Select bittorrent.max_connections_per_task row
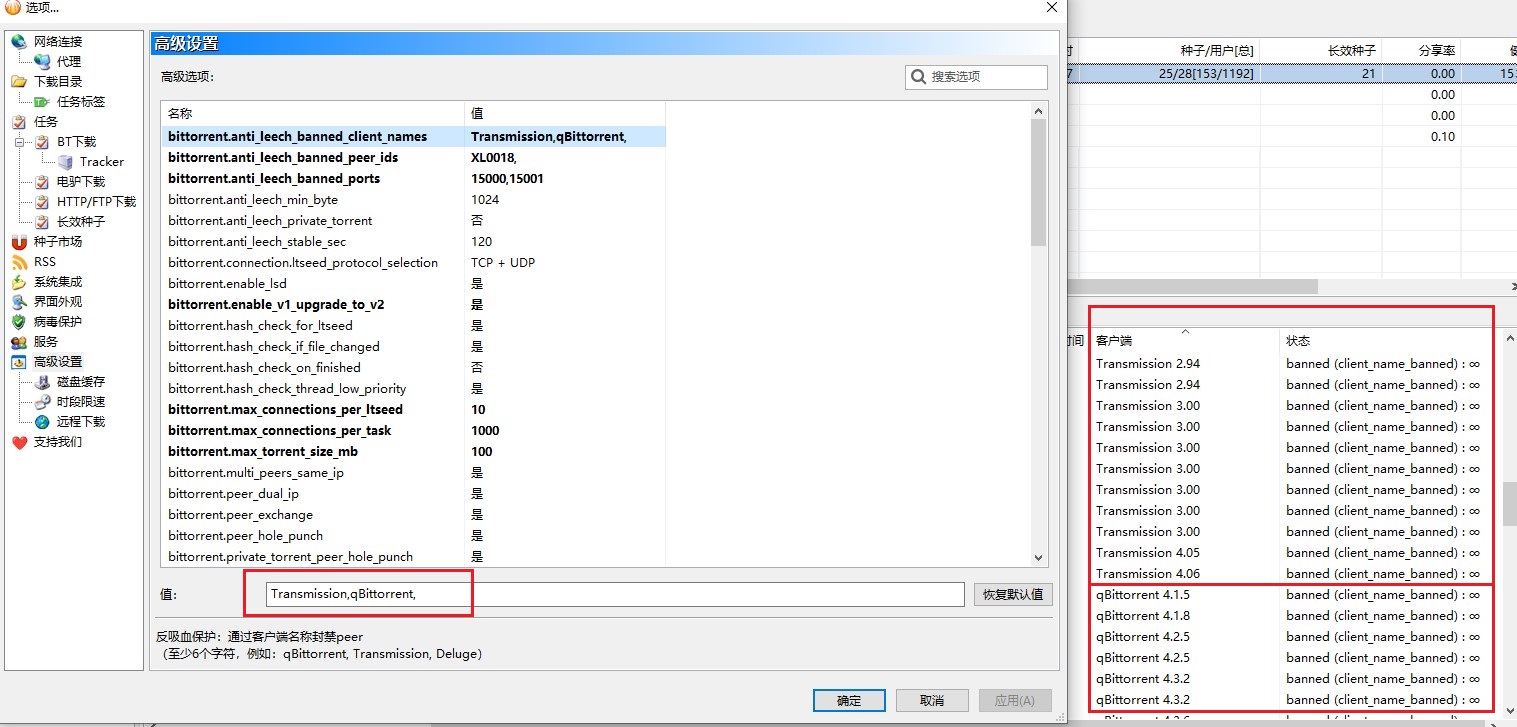Image resolution: width=1517 pixels, height=727 pixels. point(413,430)
